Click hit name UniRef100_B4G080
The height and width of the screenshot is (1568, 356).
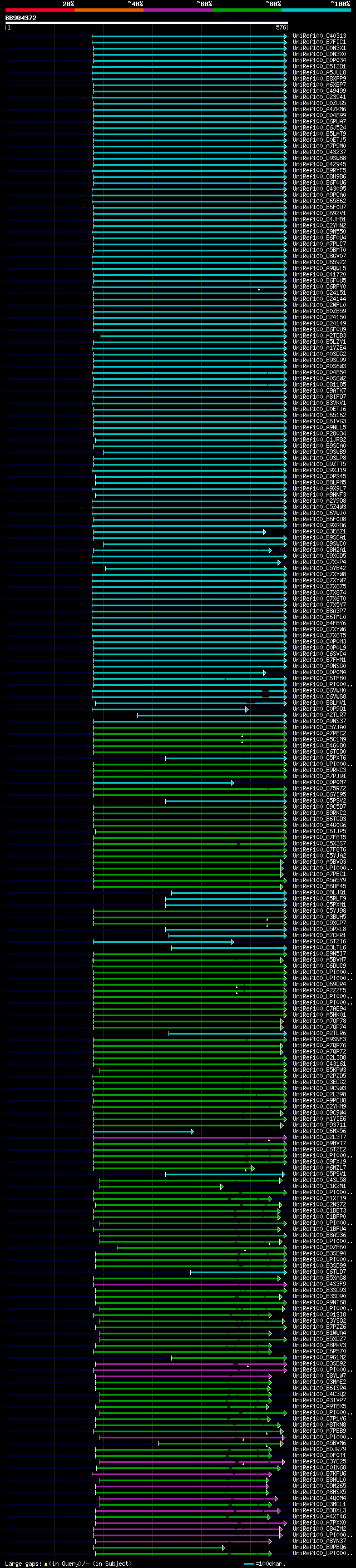pos(319,745)
